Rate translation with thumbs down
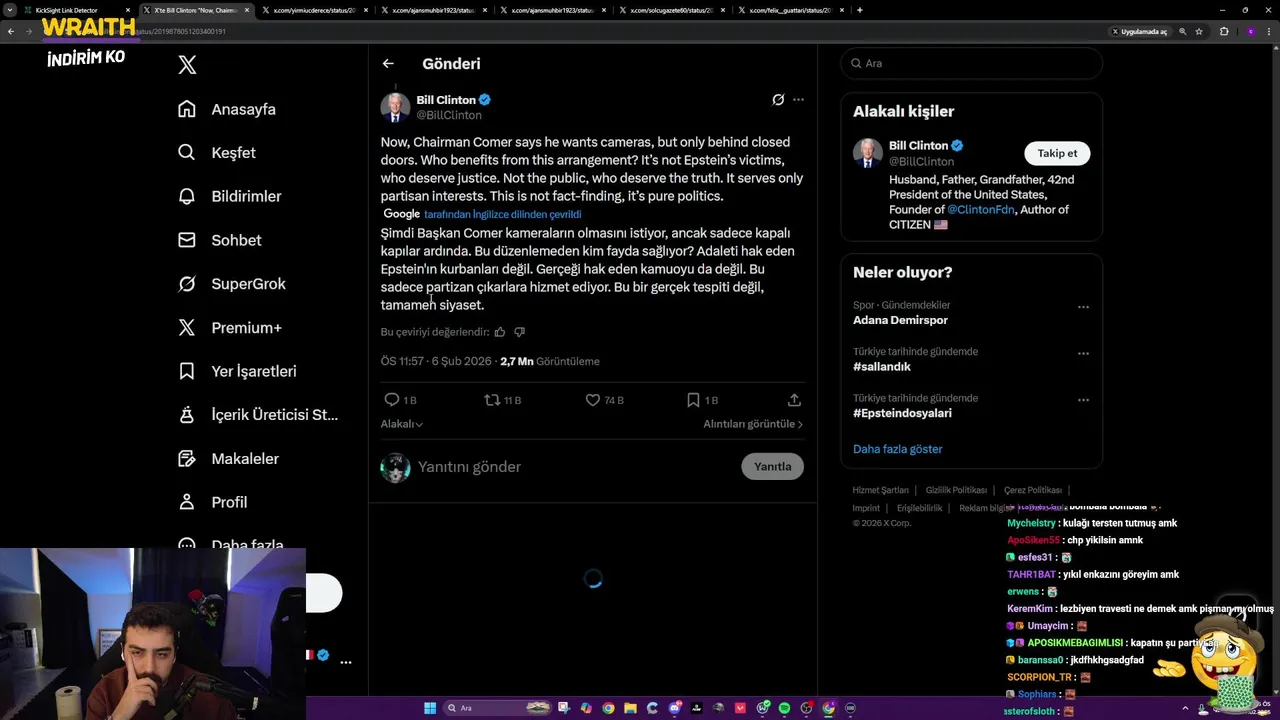The image size is (1280, 720). coord(519,332)
